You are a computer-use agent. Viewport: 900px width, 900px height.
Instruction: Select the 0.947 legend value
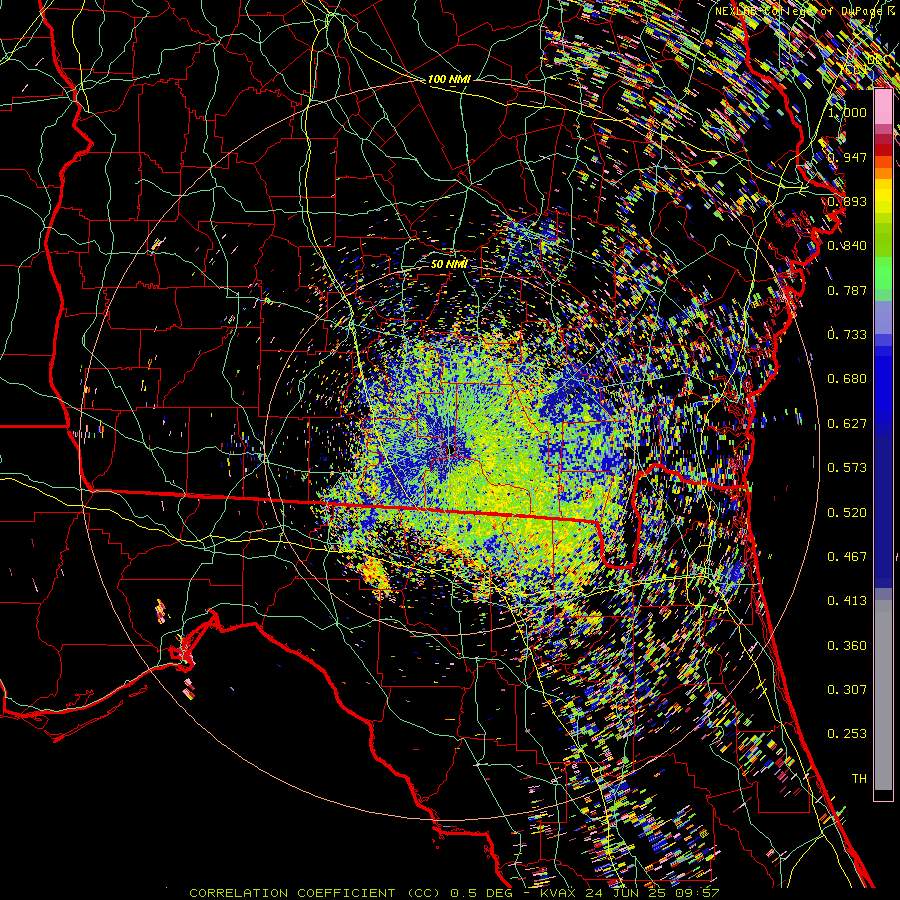click(x=847, y=157)
